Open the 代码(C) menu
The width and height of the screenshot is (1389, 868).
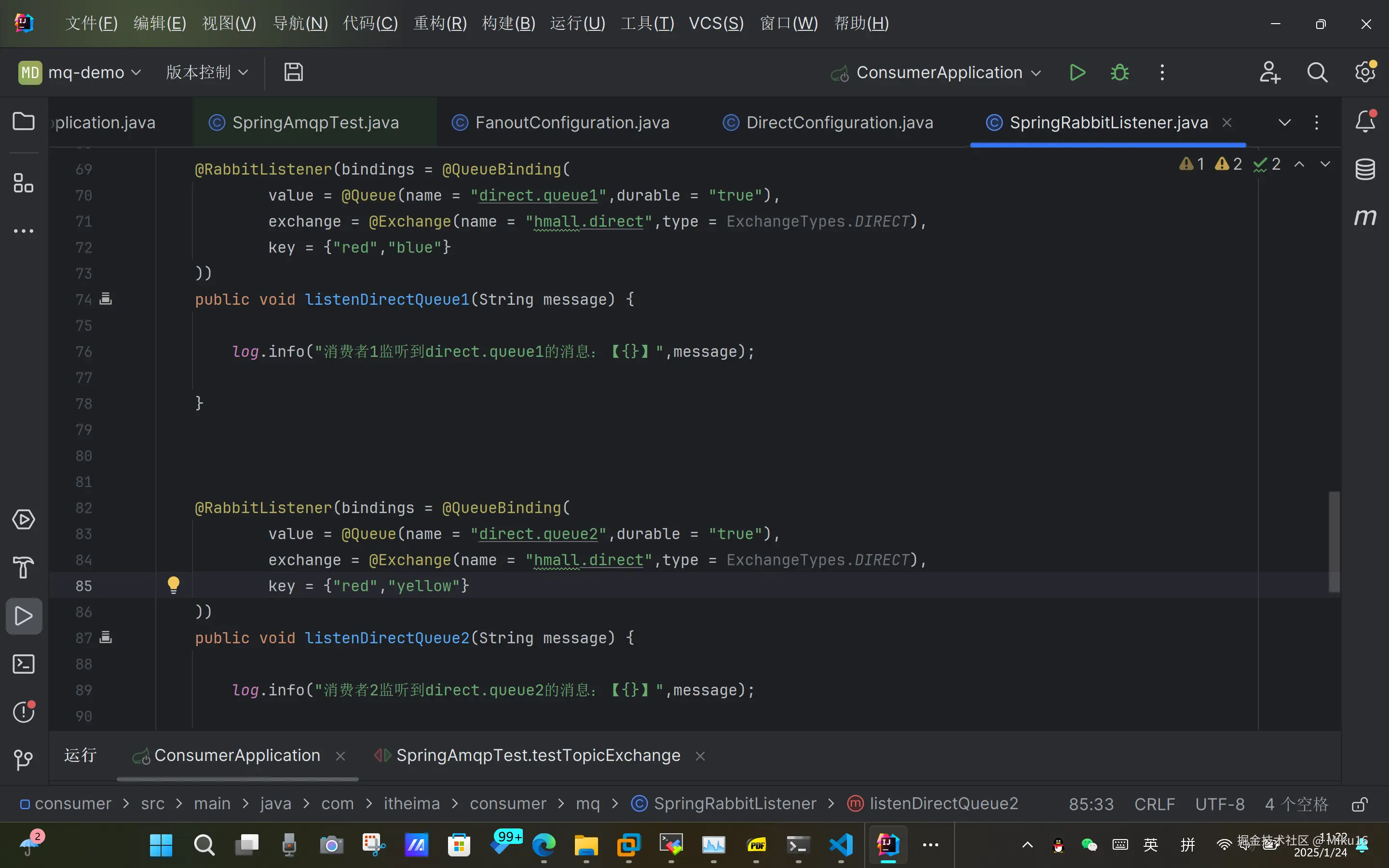tap(370, 24)
